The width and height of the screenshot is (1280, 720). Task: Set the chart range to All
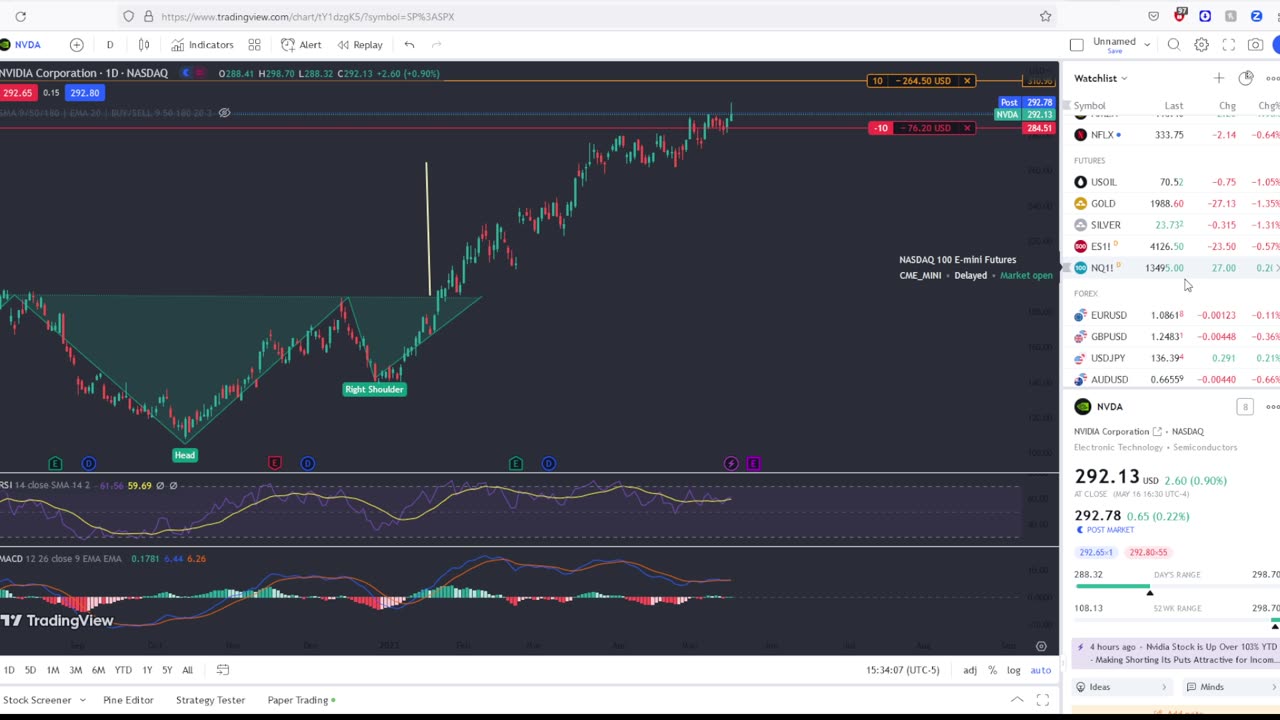pos(187,670)
